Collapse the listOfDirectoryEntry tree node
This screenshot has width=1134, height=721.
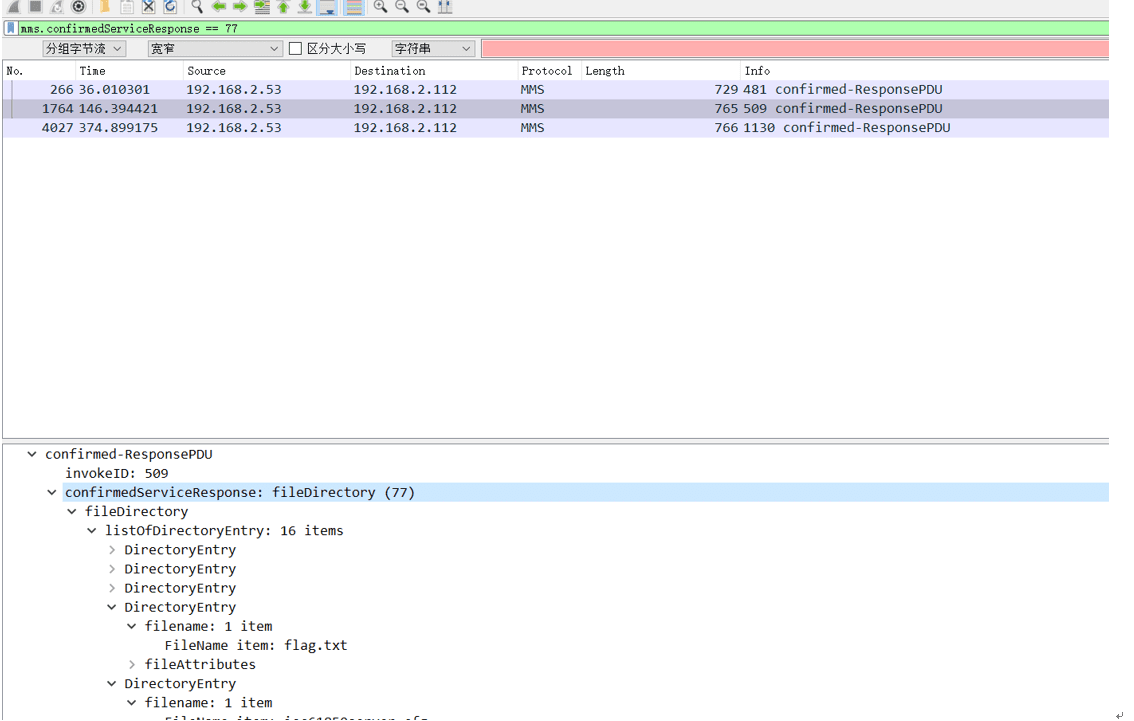pyautogui.click(x=92, y=531)
